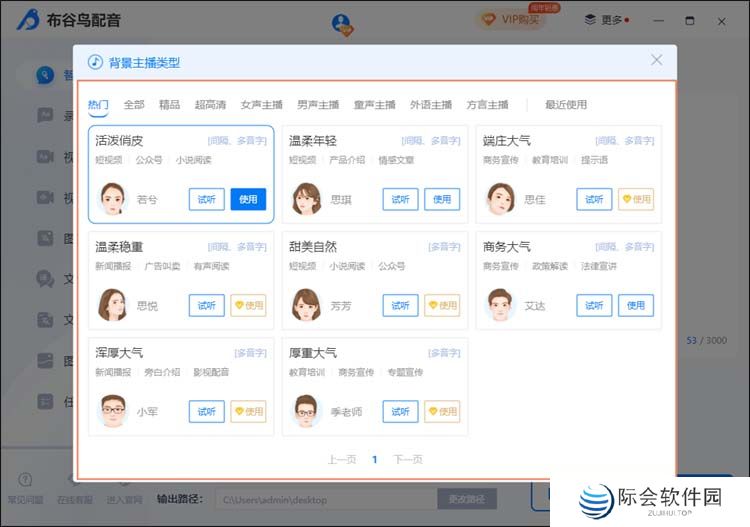Open the VIP购买 purchase button
The height and width of the screenshot is (527, 750).
pyautogui.click(x=512, y=19)
